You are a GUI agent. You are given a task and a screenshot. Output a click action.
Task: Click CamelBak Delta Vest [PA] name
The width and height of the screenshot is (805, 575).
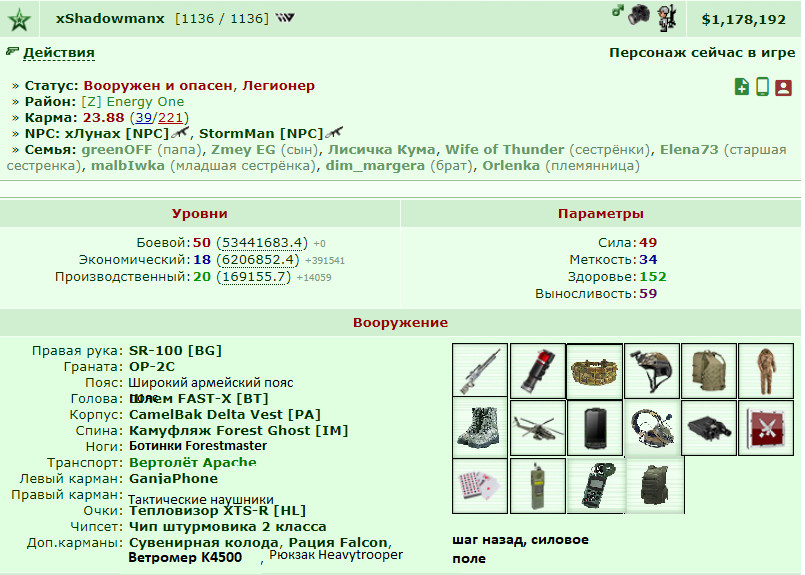(x=225, y=414)
